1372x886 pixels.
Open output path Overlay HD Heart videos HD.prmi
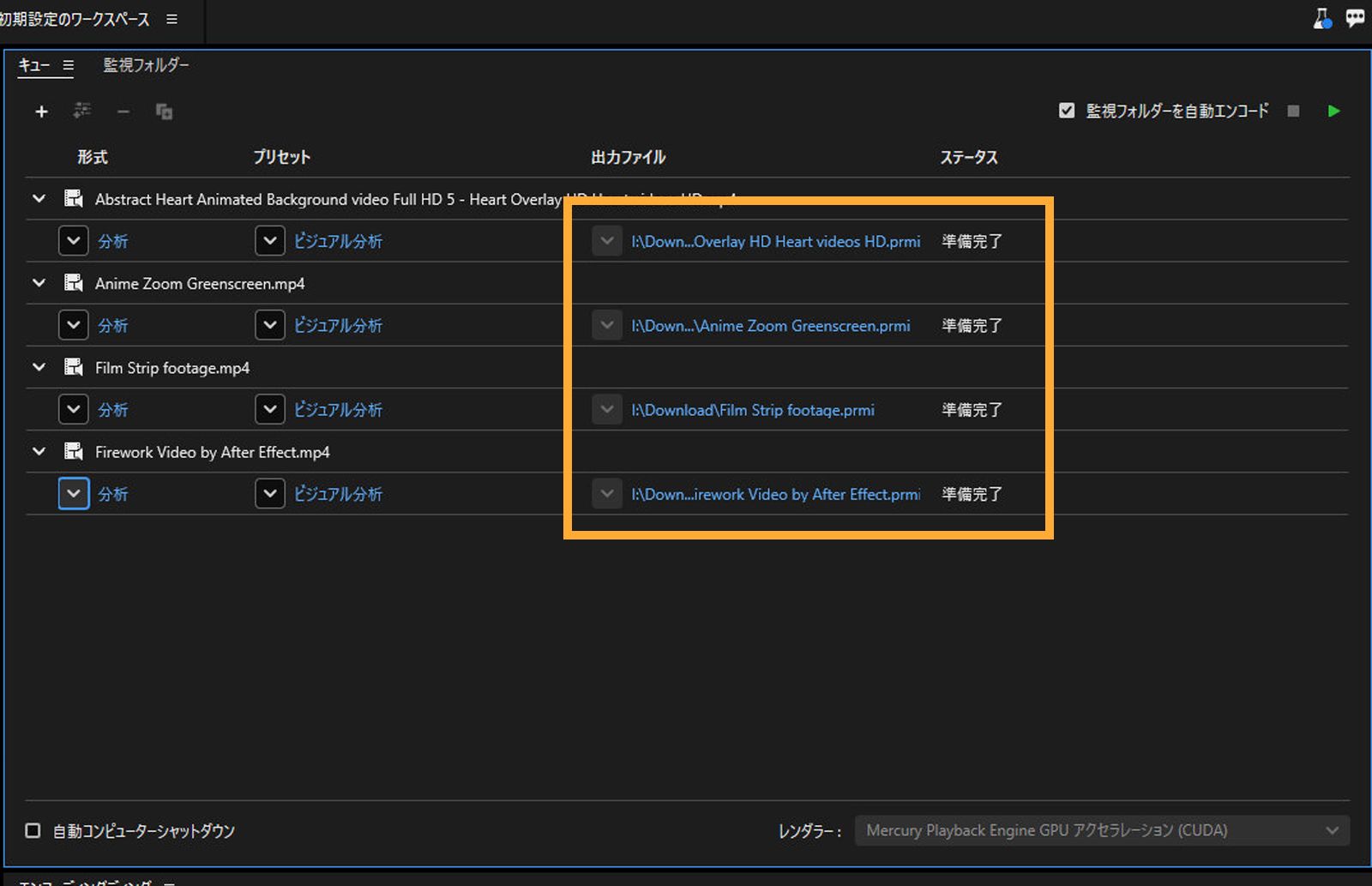(x=776, y=242)
